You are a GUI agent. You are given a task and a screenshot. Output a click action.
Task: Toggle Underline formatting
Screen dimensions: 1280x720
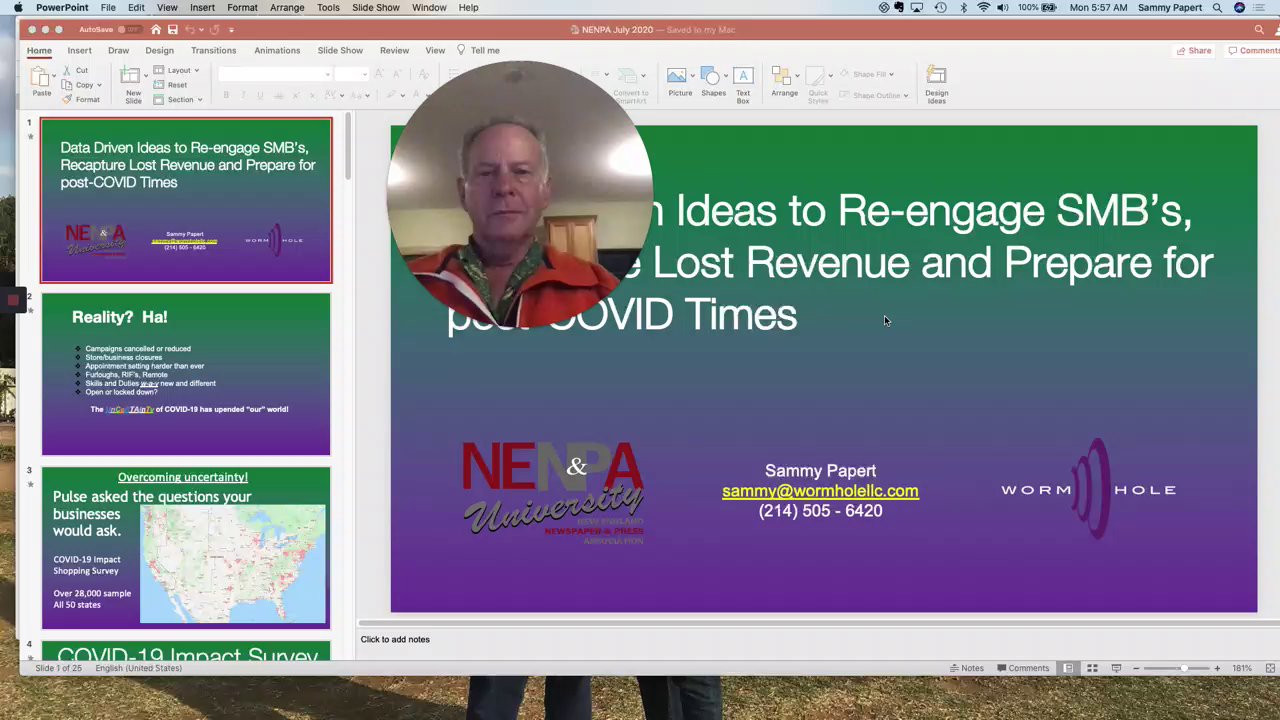(260, 95)
